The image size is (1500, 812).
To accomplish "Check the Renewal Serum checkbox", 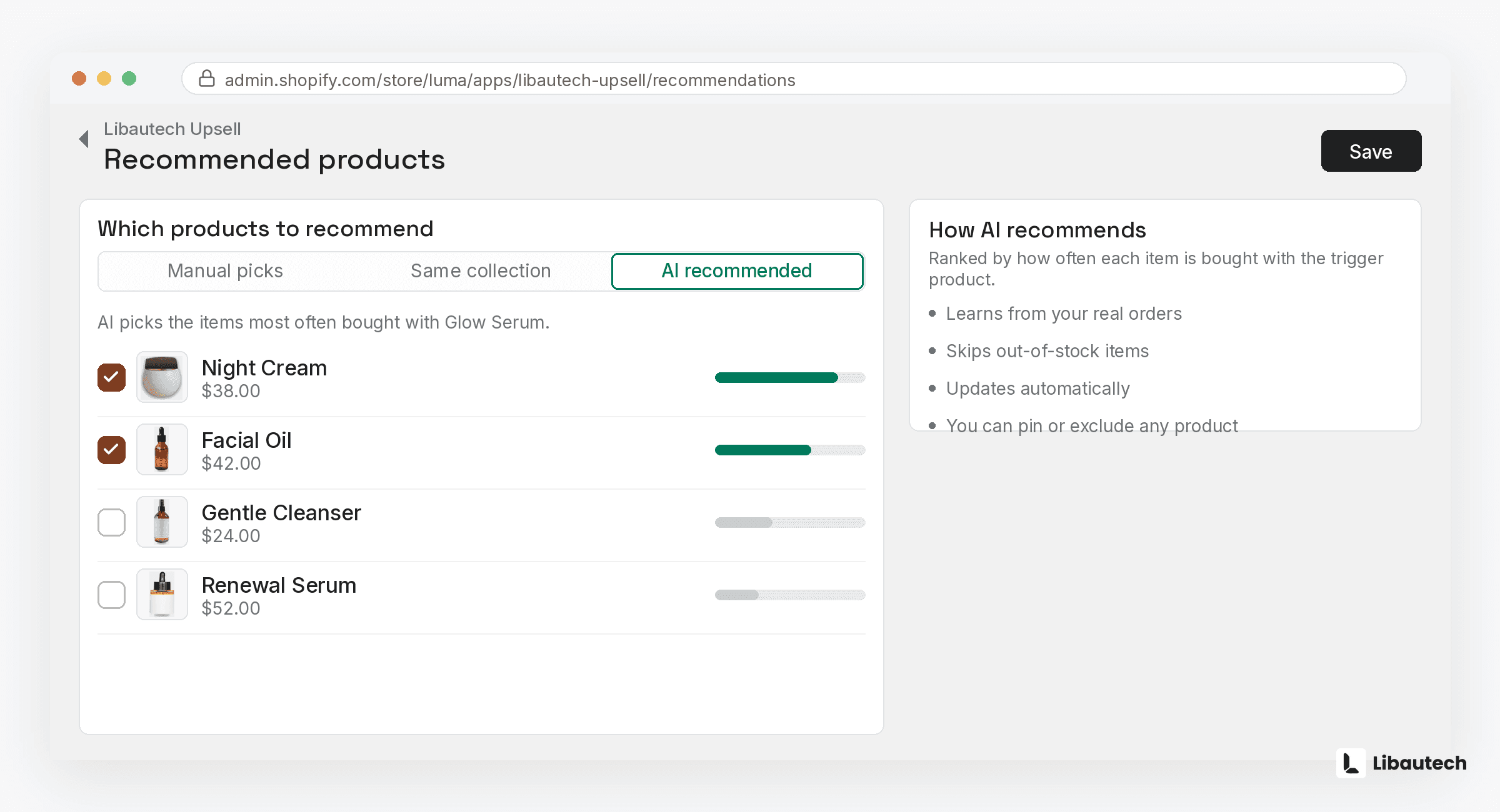I will (112, 595).
